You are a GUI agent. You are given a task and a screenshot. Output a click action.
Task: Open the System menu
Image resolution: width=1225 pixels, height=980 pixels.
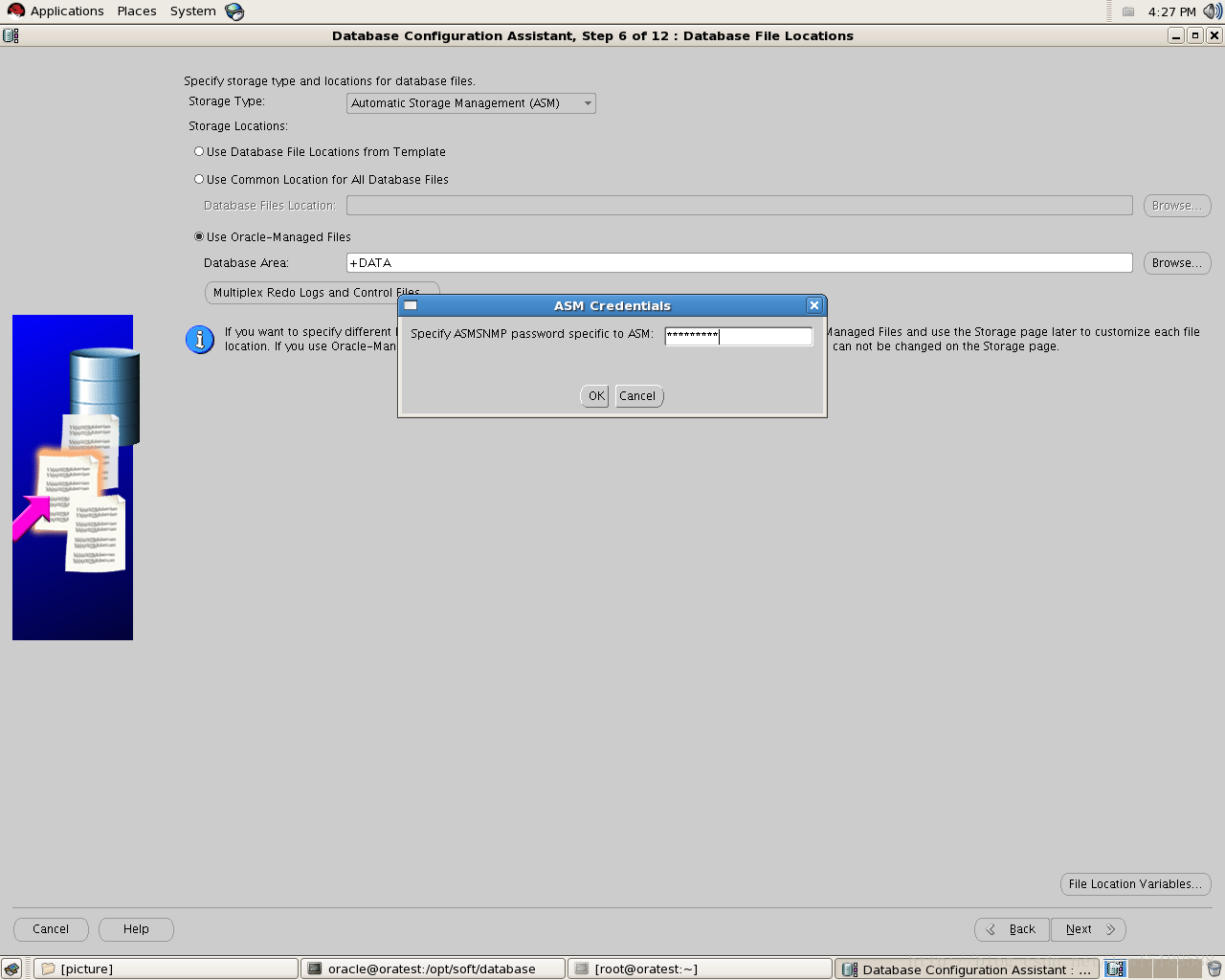coord(192,11)
